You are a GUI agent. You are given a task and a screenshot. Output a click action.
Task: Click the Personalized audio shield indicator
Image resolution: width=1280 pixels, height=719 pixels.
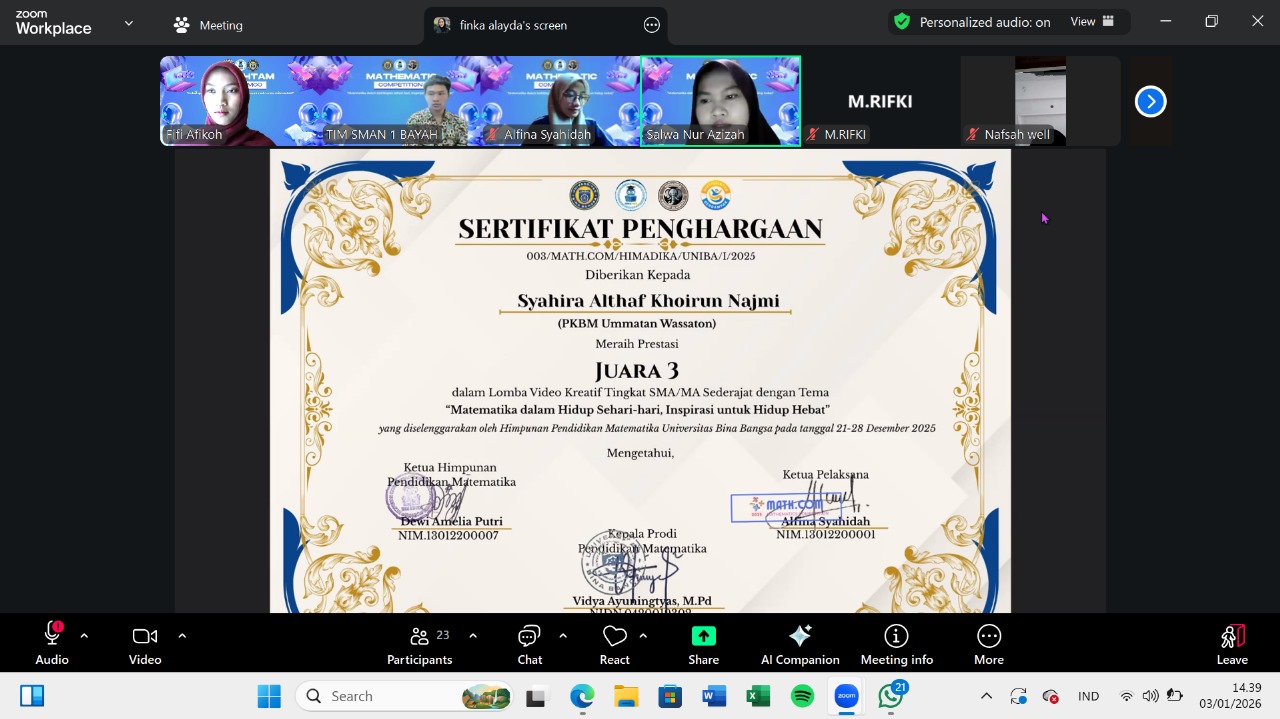point(902,22)
